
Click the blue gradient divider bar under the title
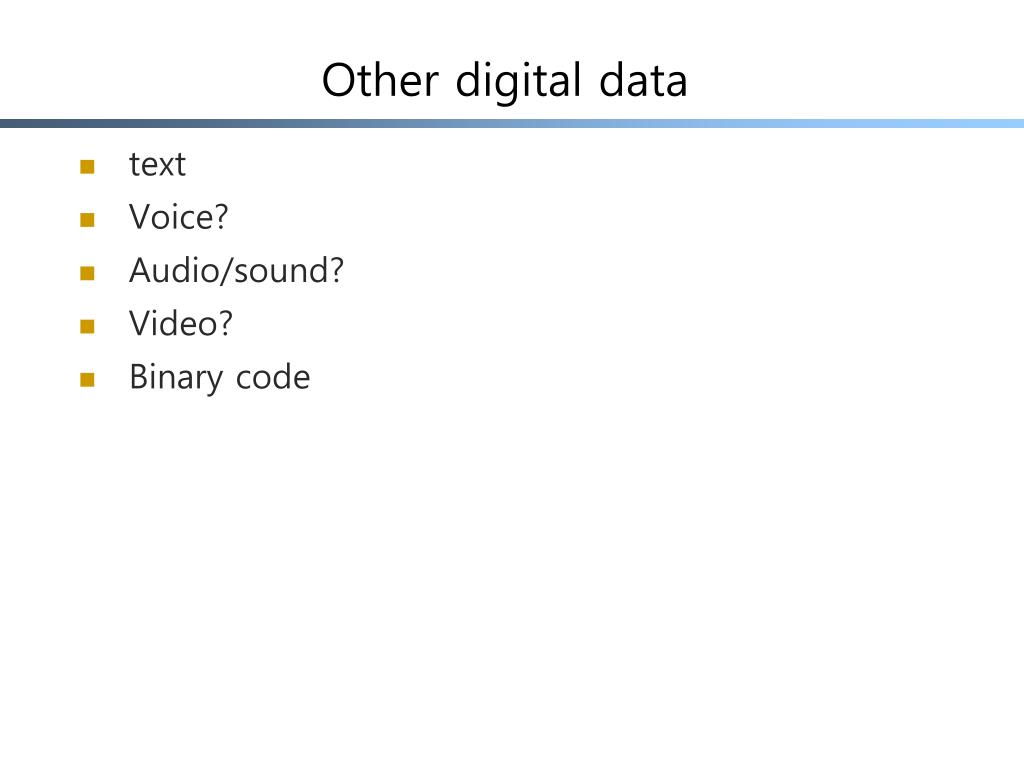coord(512,123)
